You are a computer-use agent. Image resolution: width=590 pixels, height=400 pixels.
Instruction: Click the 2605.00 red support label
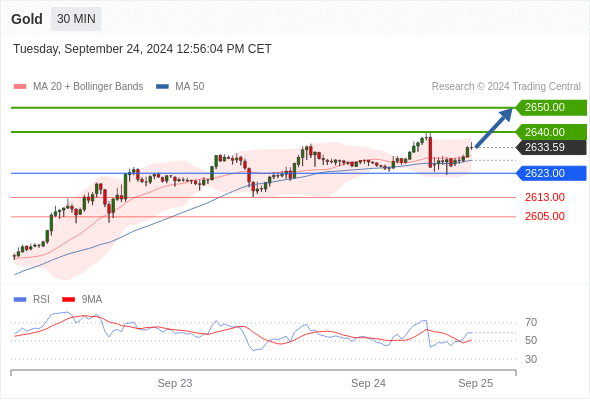point(545,216)
